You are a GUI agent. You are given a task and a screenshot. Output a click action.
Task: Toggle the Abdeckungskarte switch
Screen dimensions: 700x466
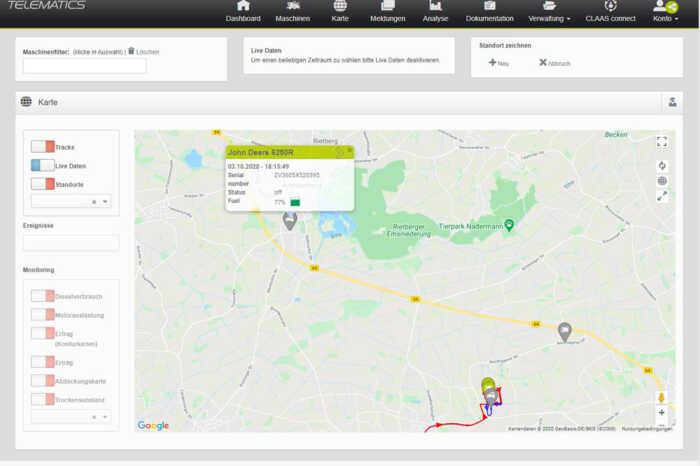pos(43,381)
